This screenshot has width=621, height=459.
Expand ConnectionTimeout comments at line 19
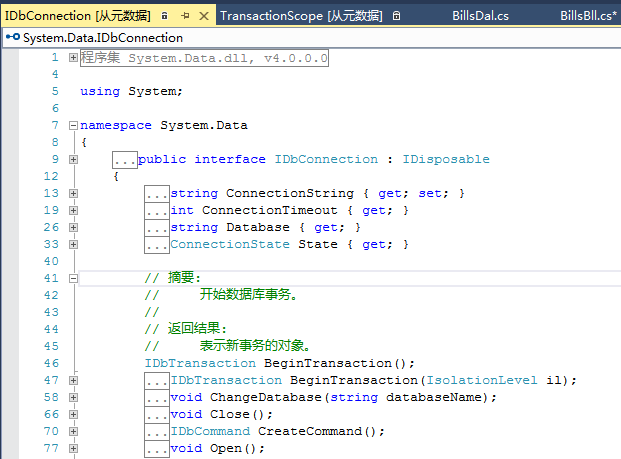[x=73, y=210]
